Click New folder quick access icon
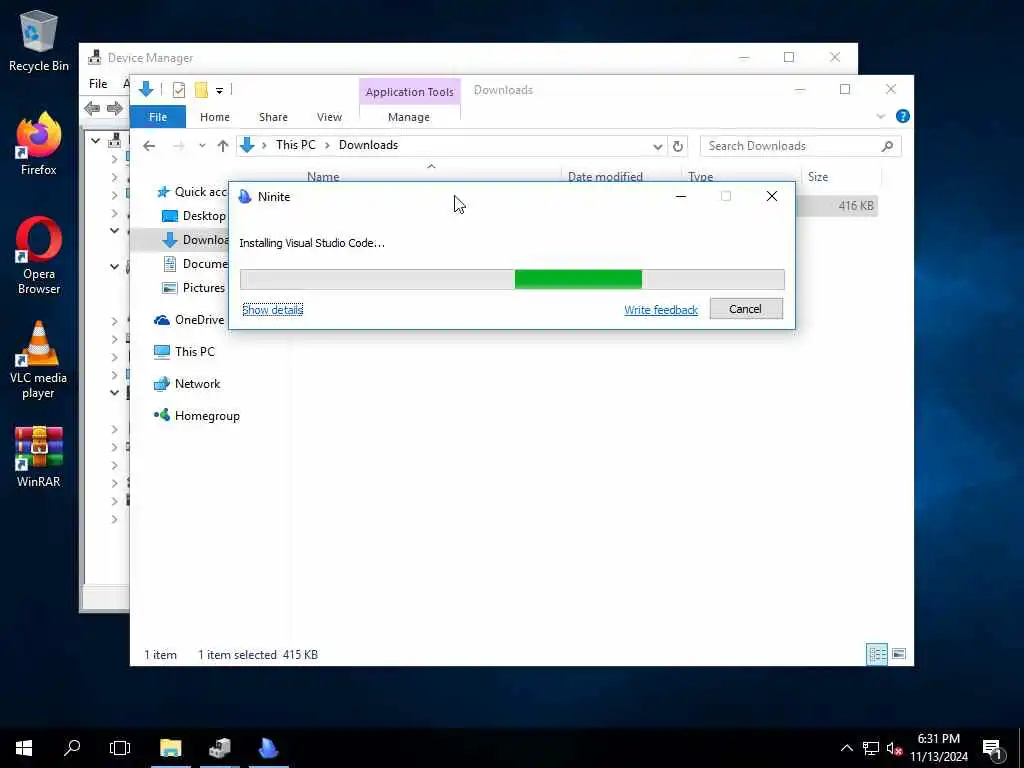The image size is (1024, 768). coord(201,89)
